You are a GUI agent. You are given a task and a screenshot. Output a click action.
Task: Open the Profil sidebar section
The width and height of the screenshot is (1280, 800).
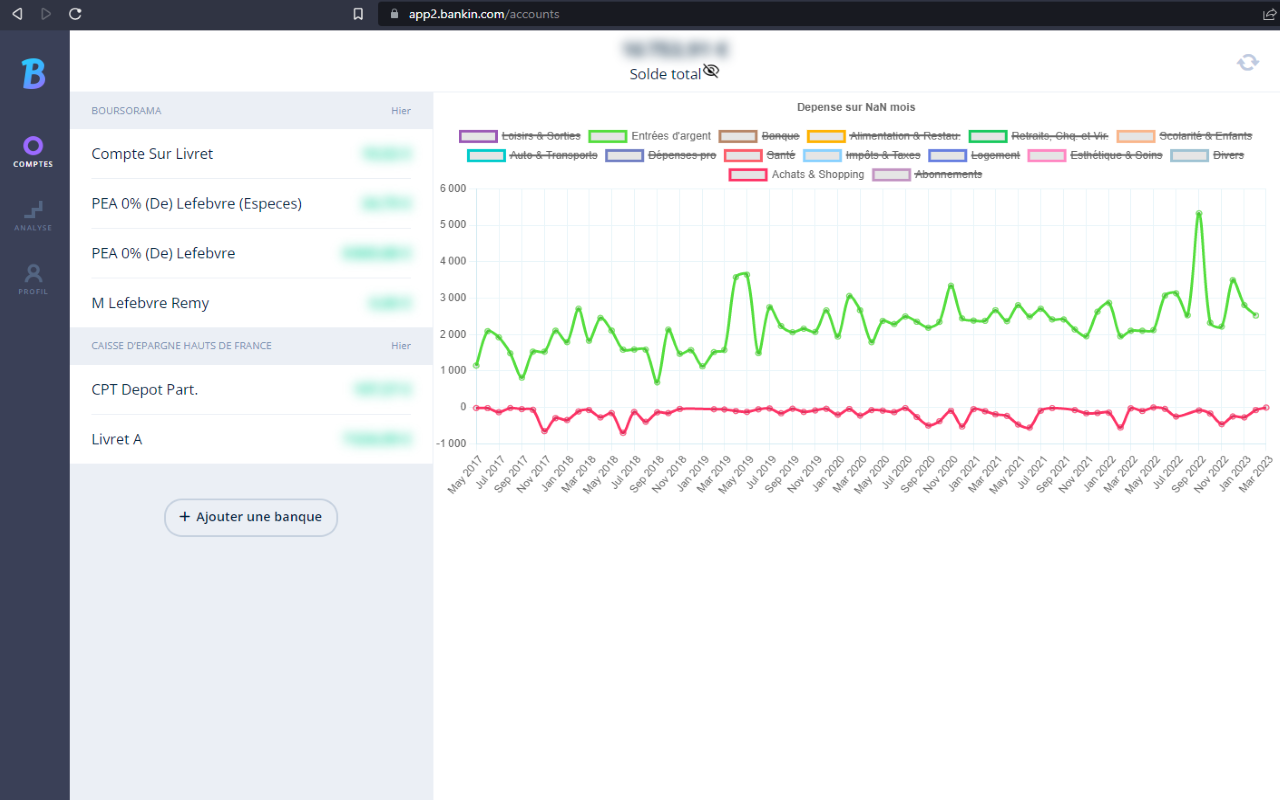[33, 279]
